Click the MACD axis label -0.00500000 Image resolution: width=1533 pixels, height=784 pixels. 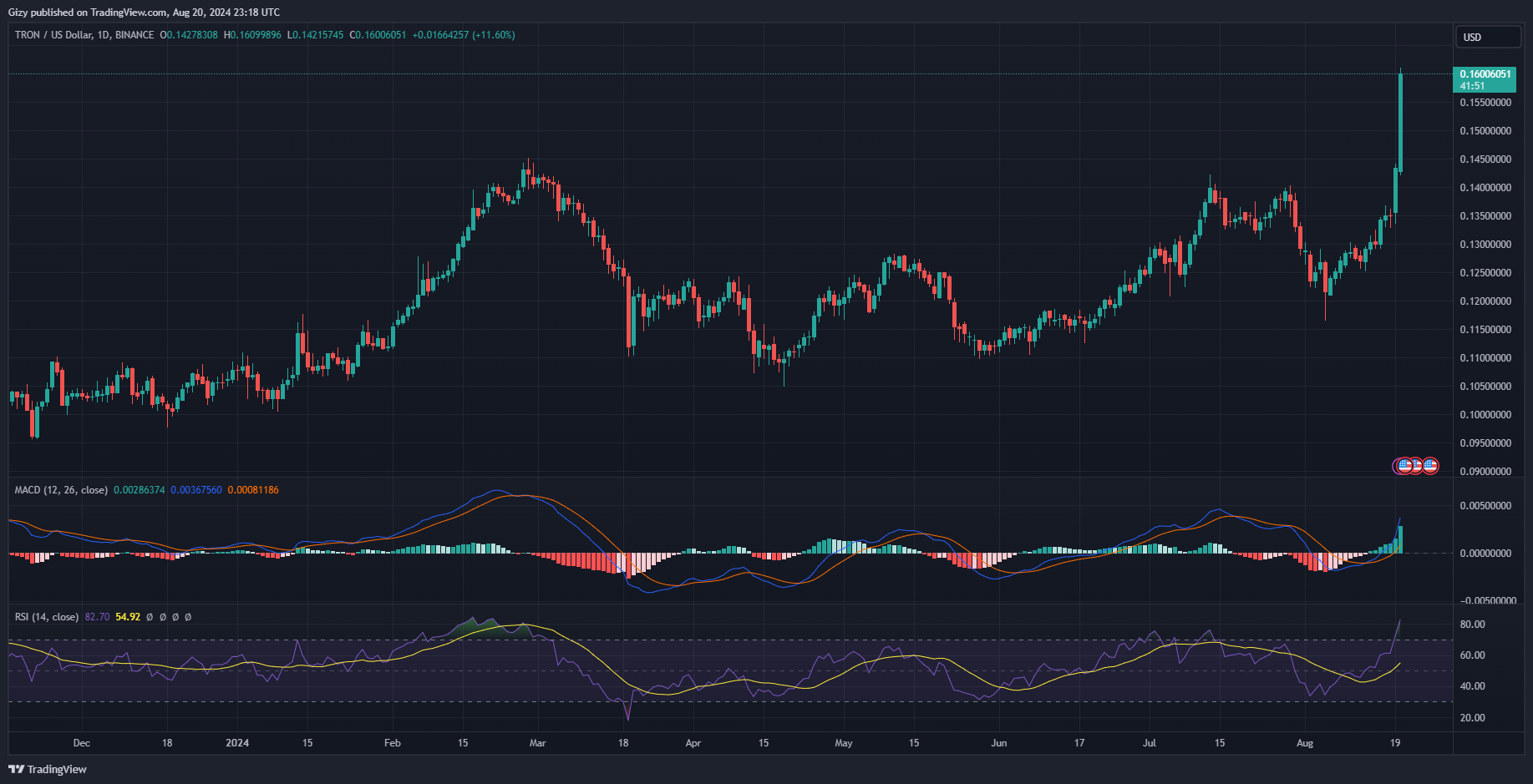click(1488, 600)
